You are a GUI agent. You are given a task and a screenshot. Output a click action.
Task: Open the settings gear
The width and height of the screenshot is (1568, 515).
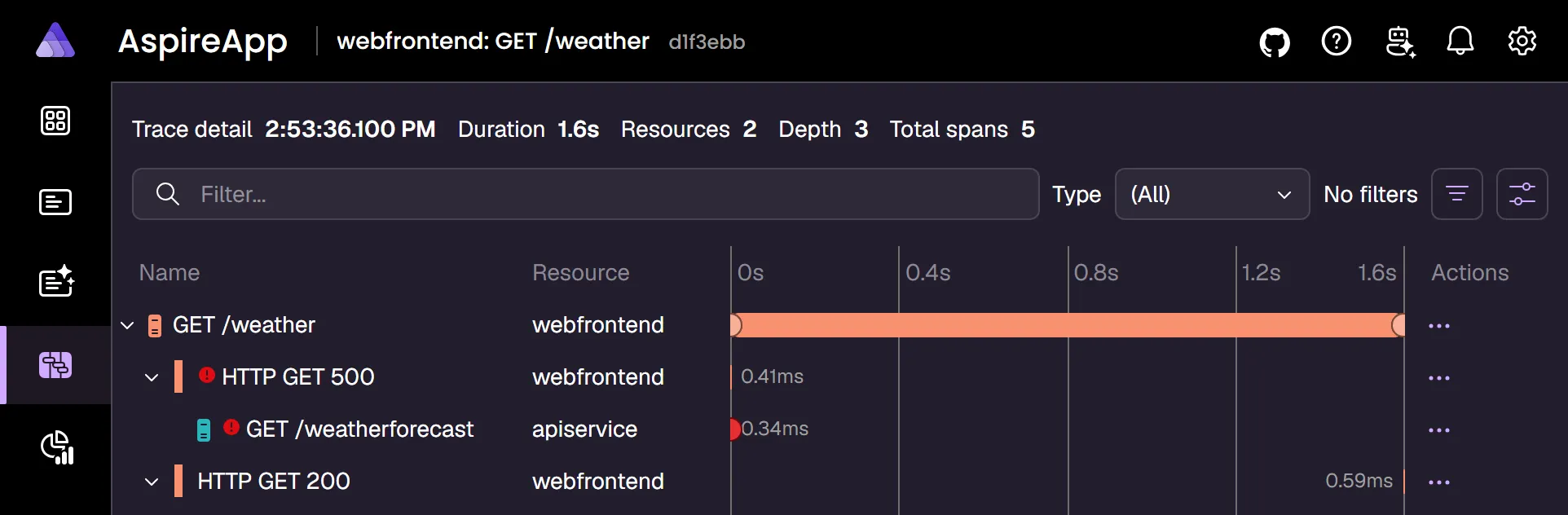click(1522, 41)
